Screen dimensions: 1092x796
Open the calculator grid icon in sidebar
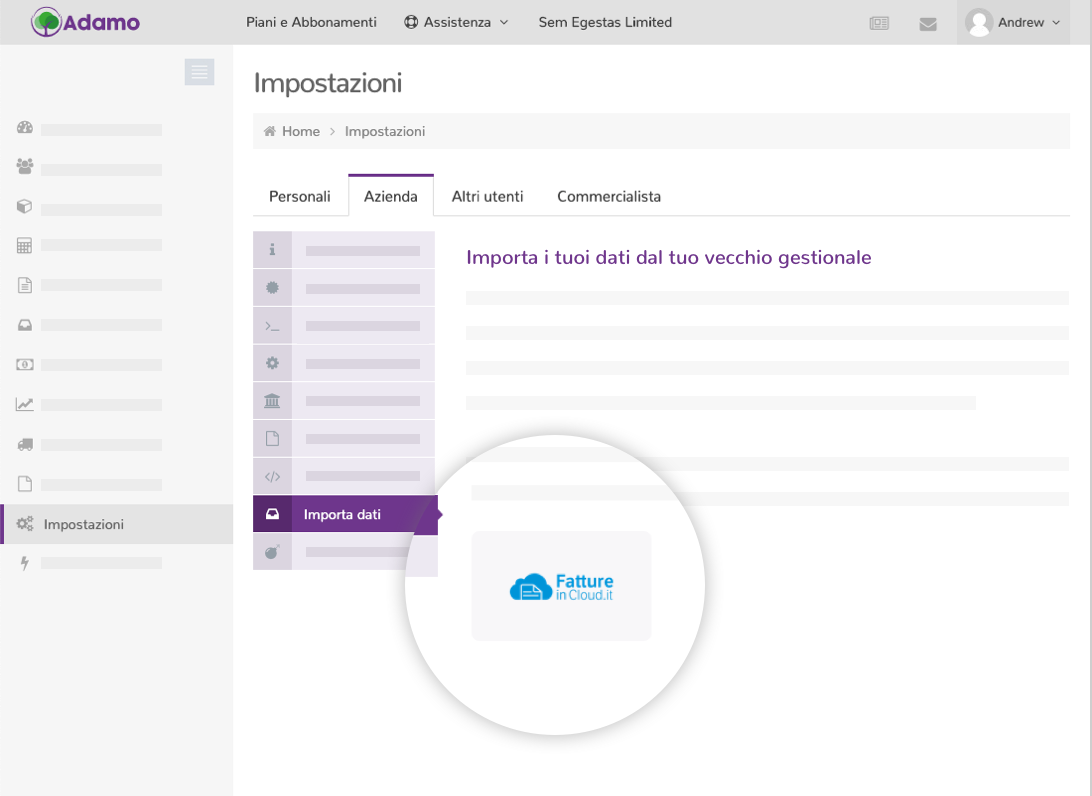tap(25, 245)
